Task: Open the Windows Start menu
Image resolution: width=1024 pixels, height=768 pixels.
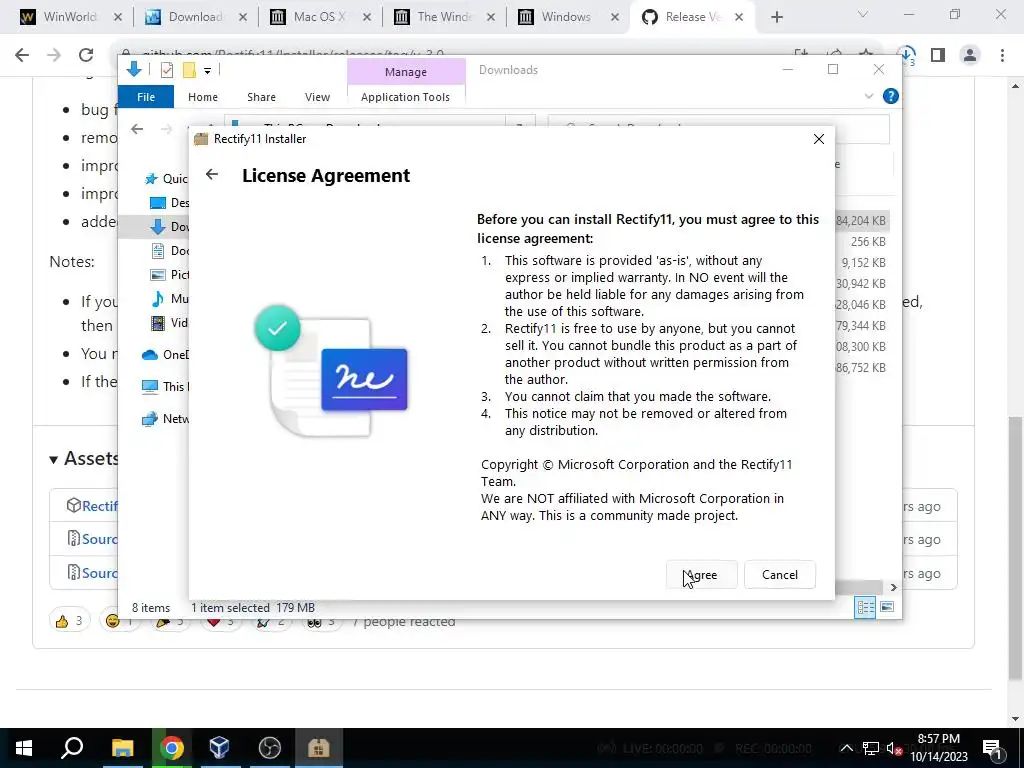Action: tap(24, 748)
